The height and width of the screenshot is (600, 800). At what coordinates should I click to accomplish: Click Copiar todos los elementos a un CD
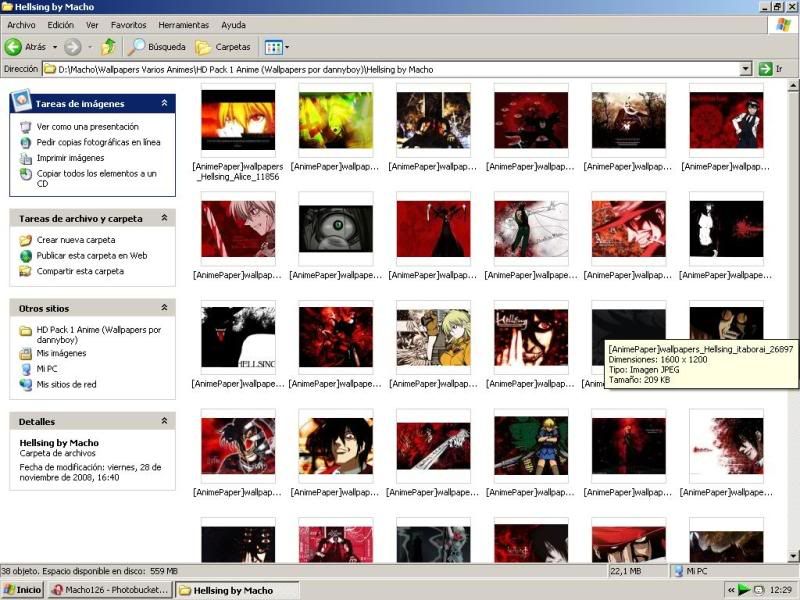coord(96,179)
